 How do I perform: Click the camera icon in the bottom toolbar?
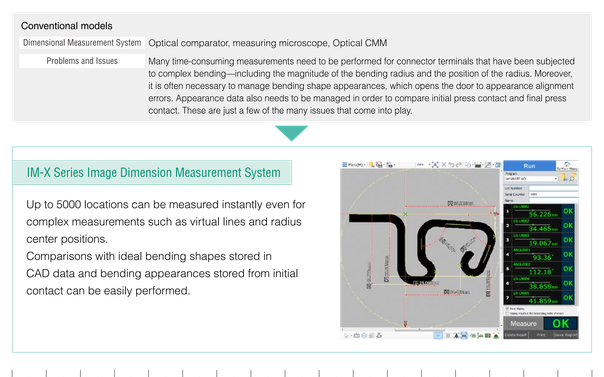(x=357, y=336)
